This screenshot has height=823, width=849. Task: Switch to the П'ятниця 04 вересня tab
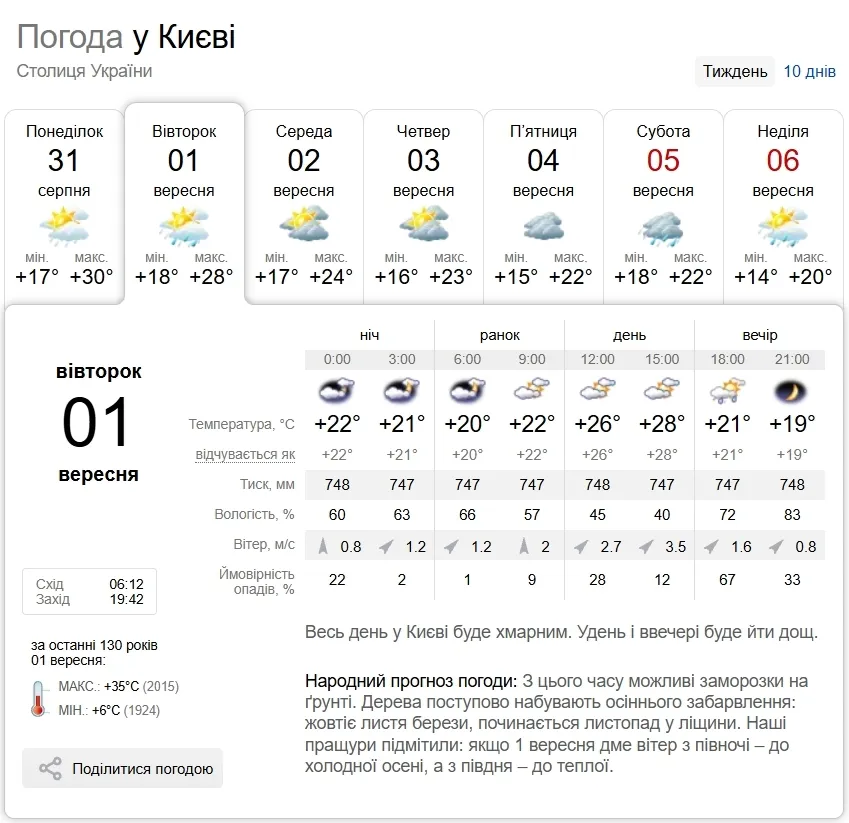coord(543,207)
